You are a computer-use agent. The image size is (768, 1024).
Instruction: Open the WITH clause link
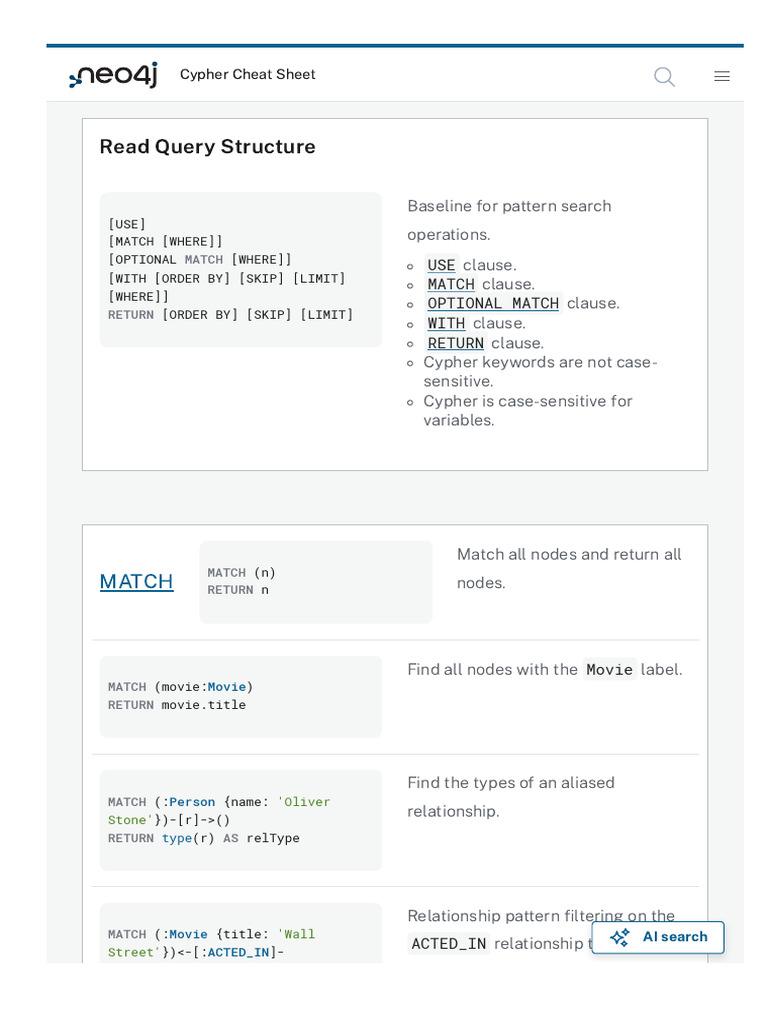(446, 323)
